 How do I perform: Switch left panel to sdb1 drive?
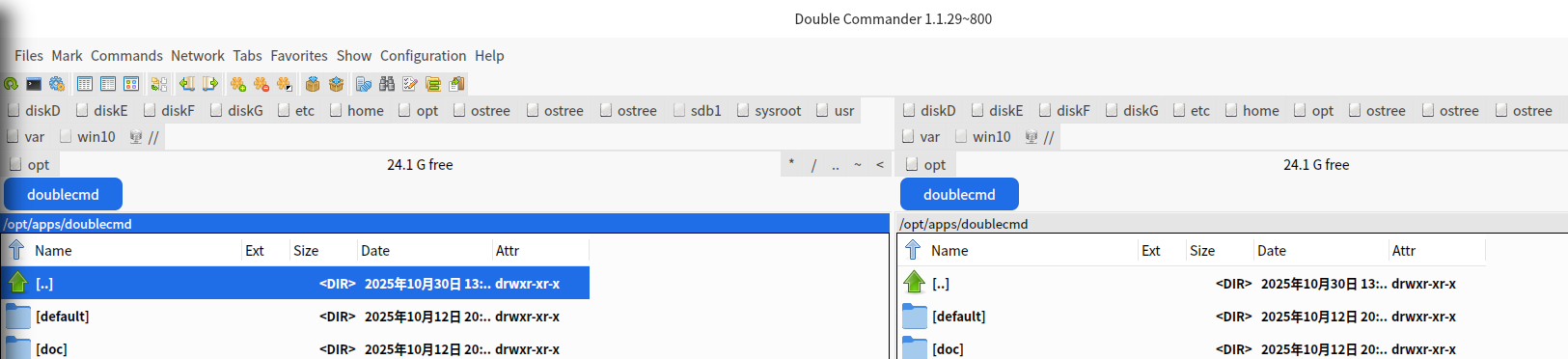pos(698,111)
